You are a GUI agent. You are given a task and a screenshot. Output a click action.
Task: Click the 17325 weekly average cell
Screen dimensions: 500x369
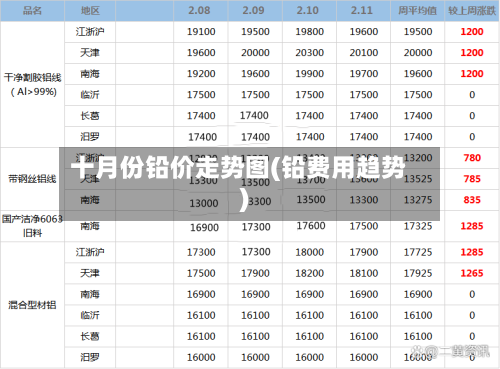[x=418, y=226]
